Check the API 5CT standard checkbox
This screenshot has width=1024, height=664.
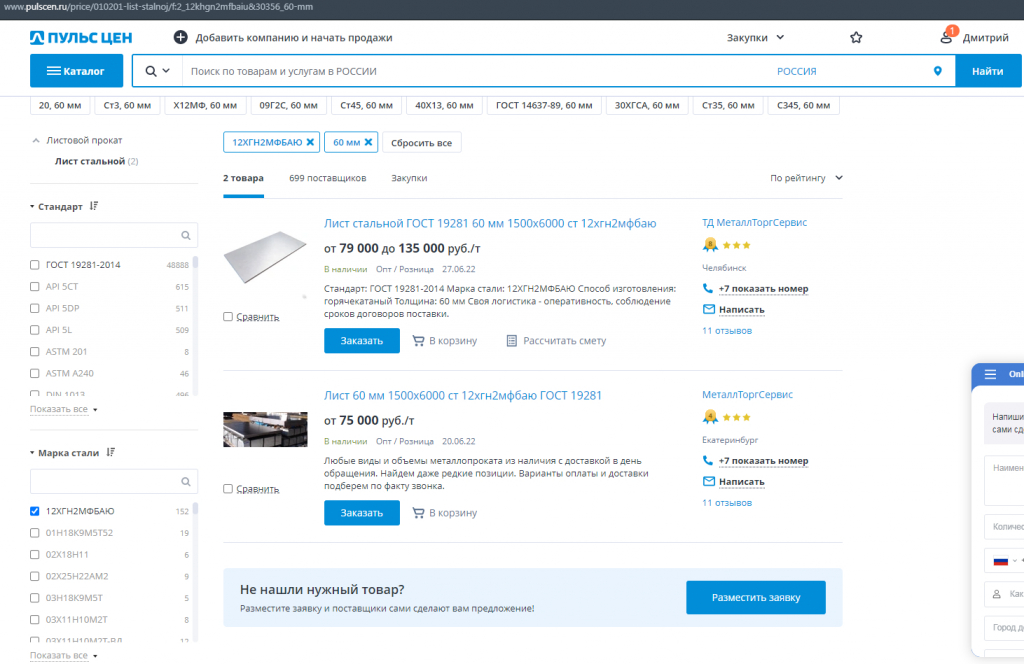35,286
